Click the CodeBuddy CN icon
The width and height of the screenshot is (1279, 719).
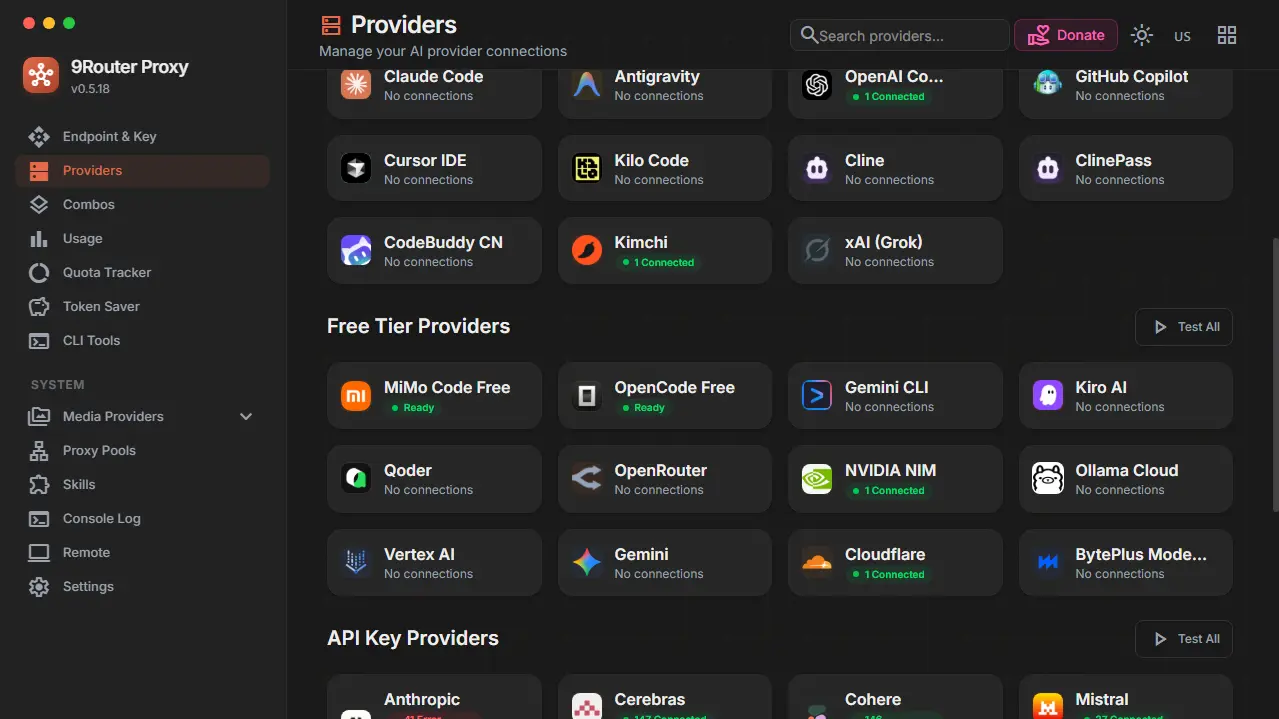(x=356, y=250)
